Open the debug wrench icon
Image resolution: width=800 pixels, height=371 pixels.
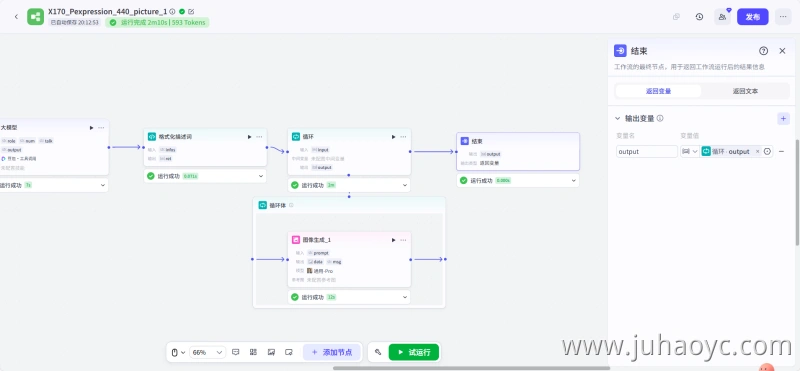pos(378,352)
